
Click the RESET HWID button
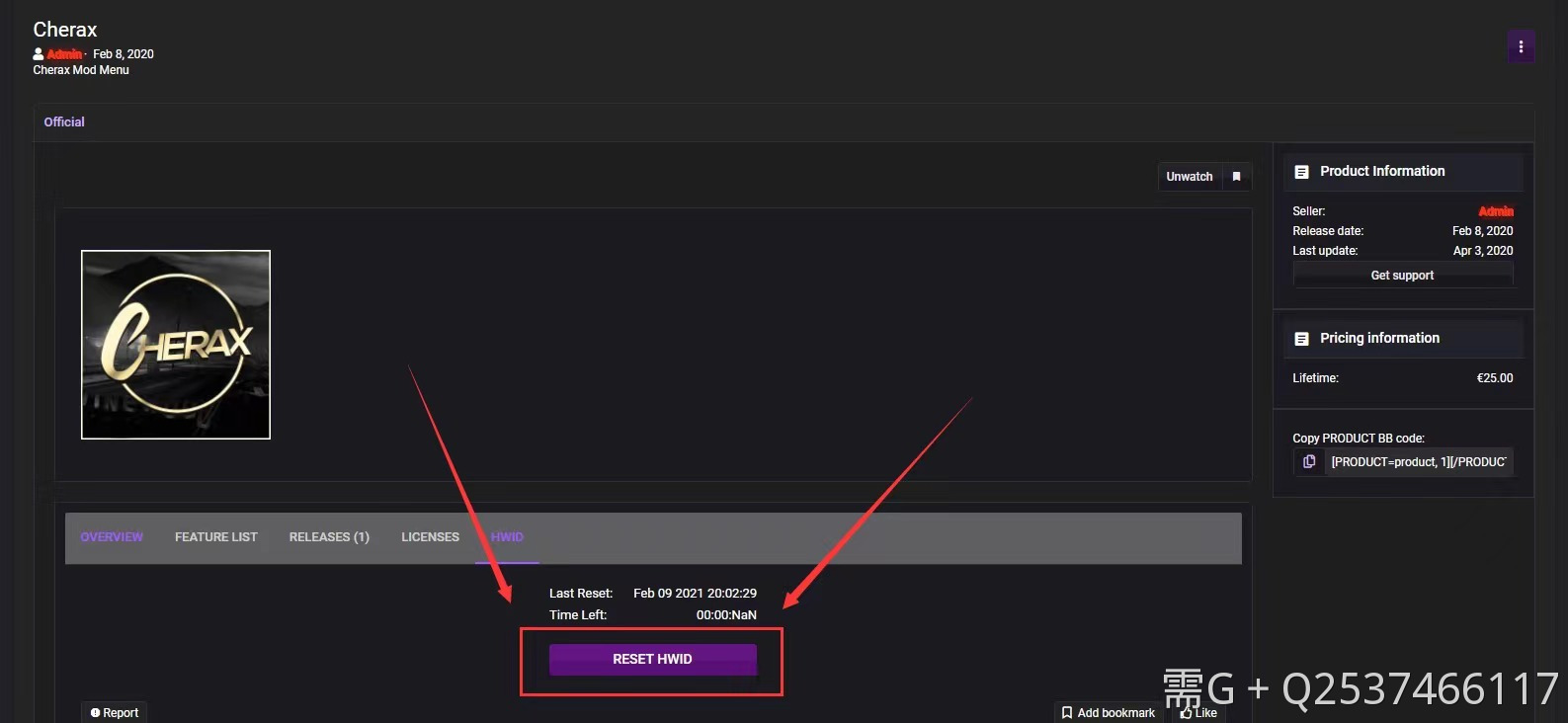pyautogui.click(x=653, y=659)
